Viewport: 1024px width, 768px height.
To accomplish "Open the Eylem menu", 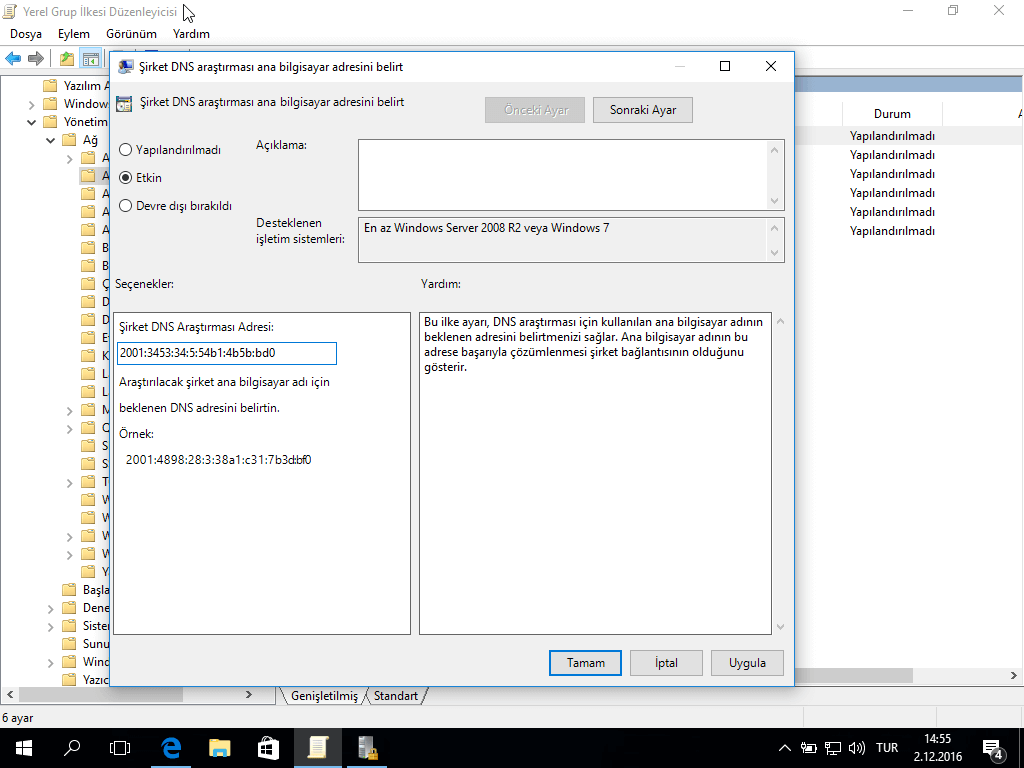I will coord(73,34).
